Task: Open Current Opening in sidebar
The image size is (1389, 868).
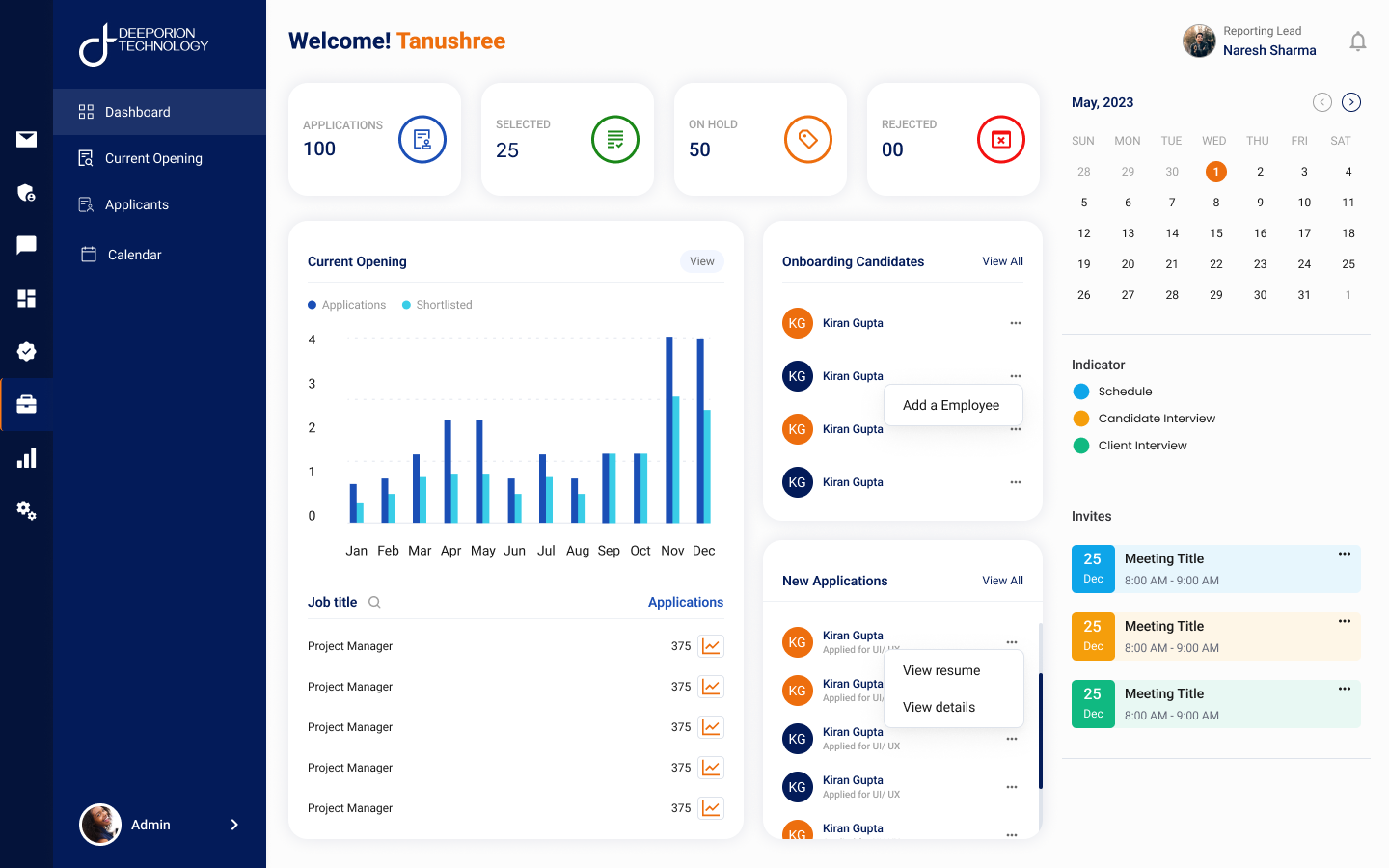Action: pos(153,158)
